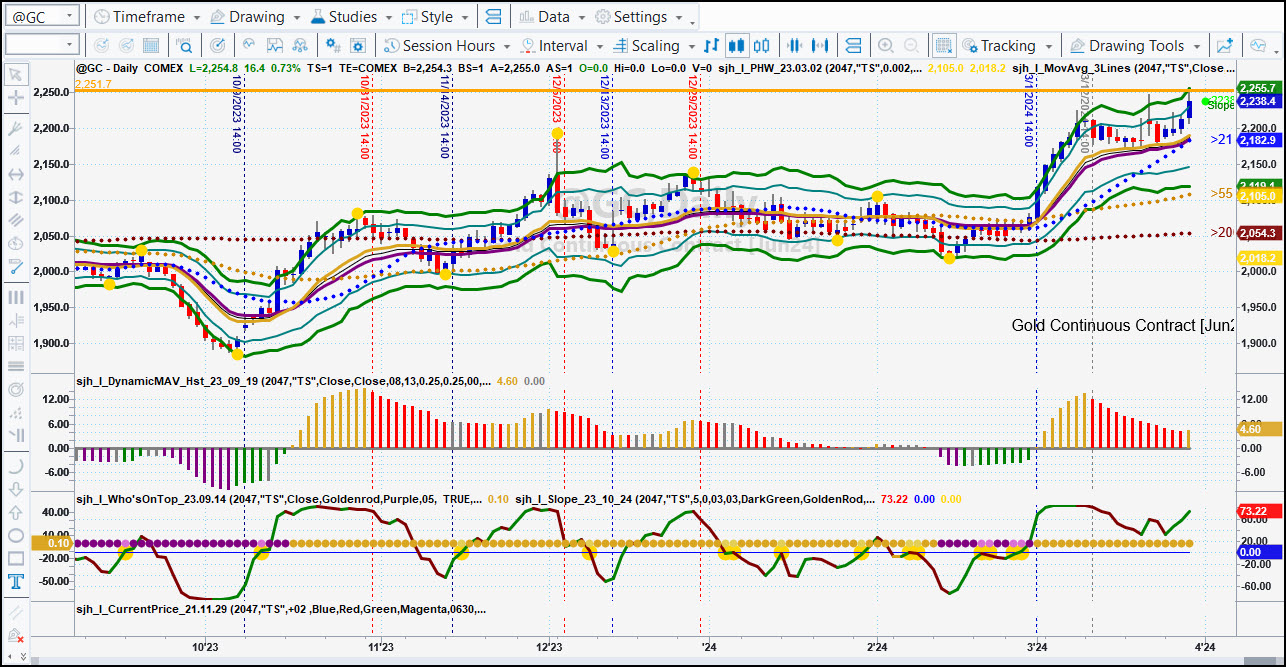The width and height of the screenshot is (1286, 667).
Task: Select the pointer arrow tool in the drawing sidebar
Action: pyautogui.click(x=15, y=74)
